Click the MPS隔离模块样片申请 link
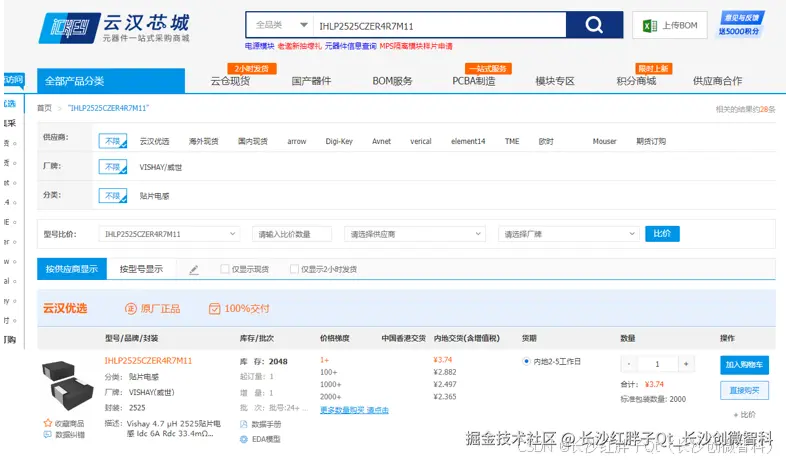Screen dimensions: 786x460 tap(416, 46)
